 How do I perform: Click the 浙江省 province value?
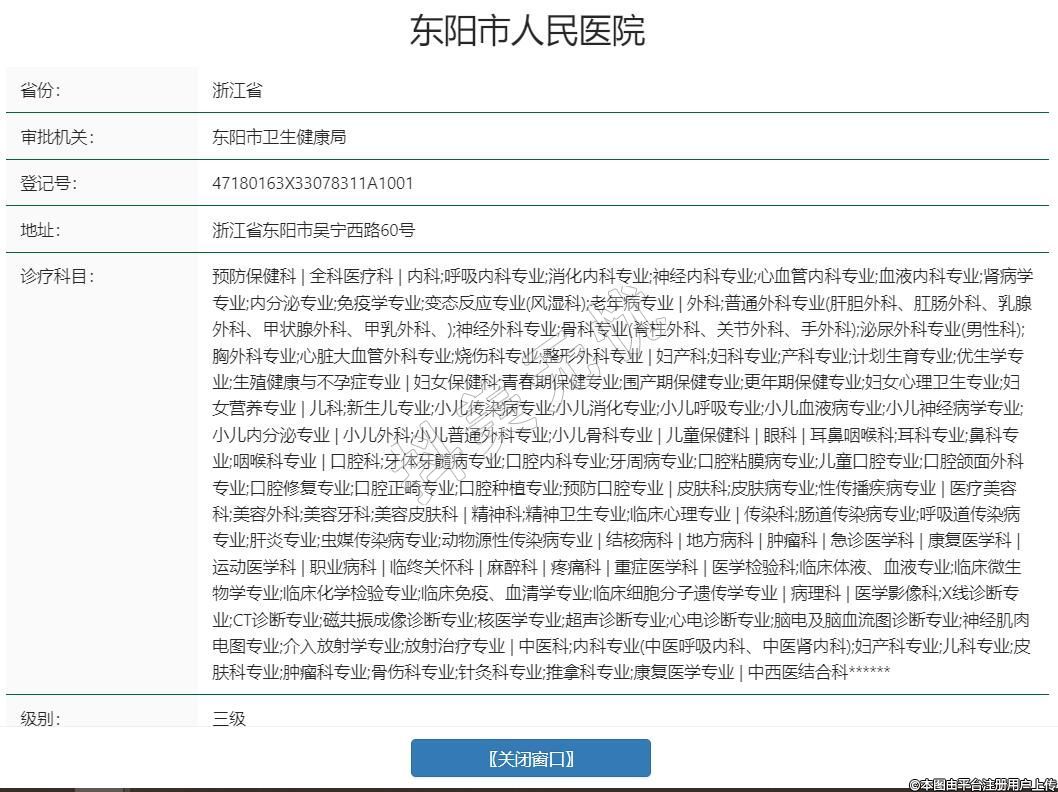pyautogui.click(x=237, y=90)
